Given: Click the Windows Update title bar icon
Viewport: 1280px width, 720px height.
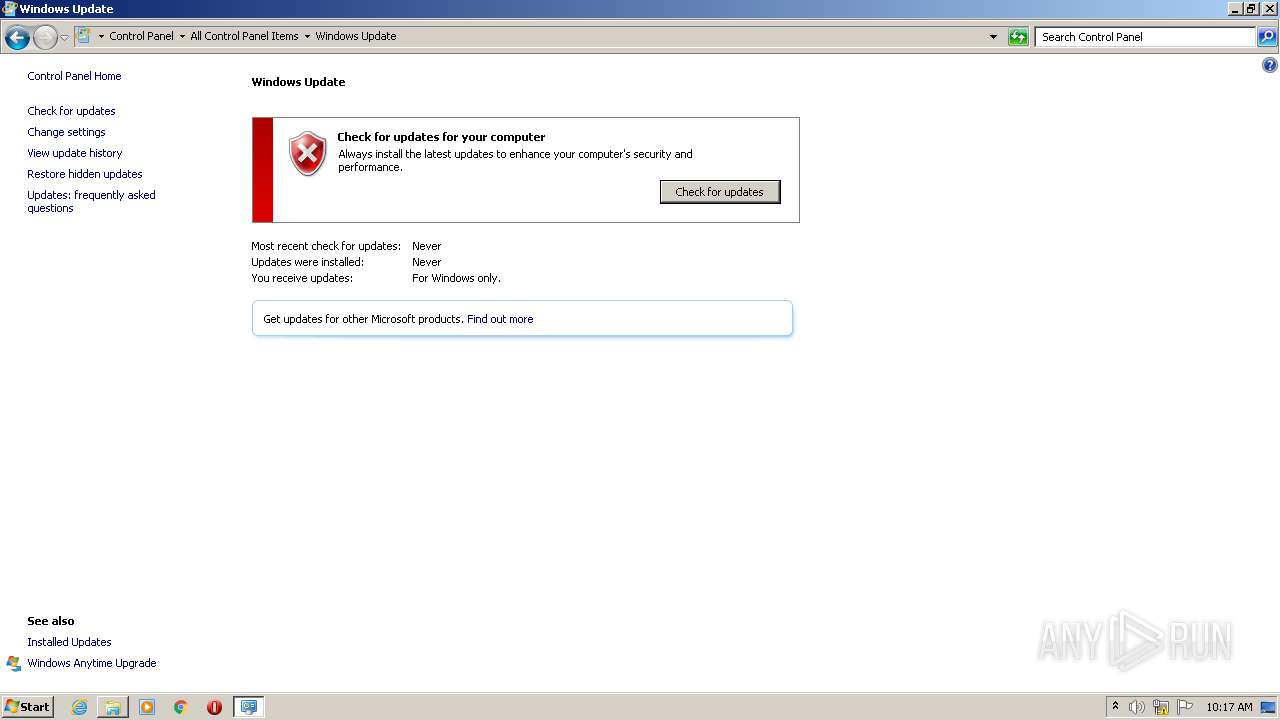Looking at the screenshot, I should [9, 9].
